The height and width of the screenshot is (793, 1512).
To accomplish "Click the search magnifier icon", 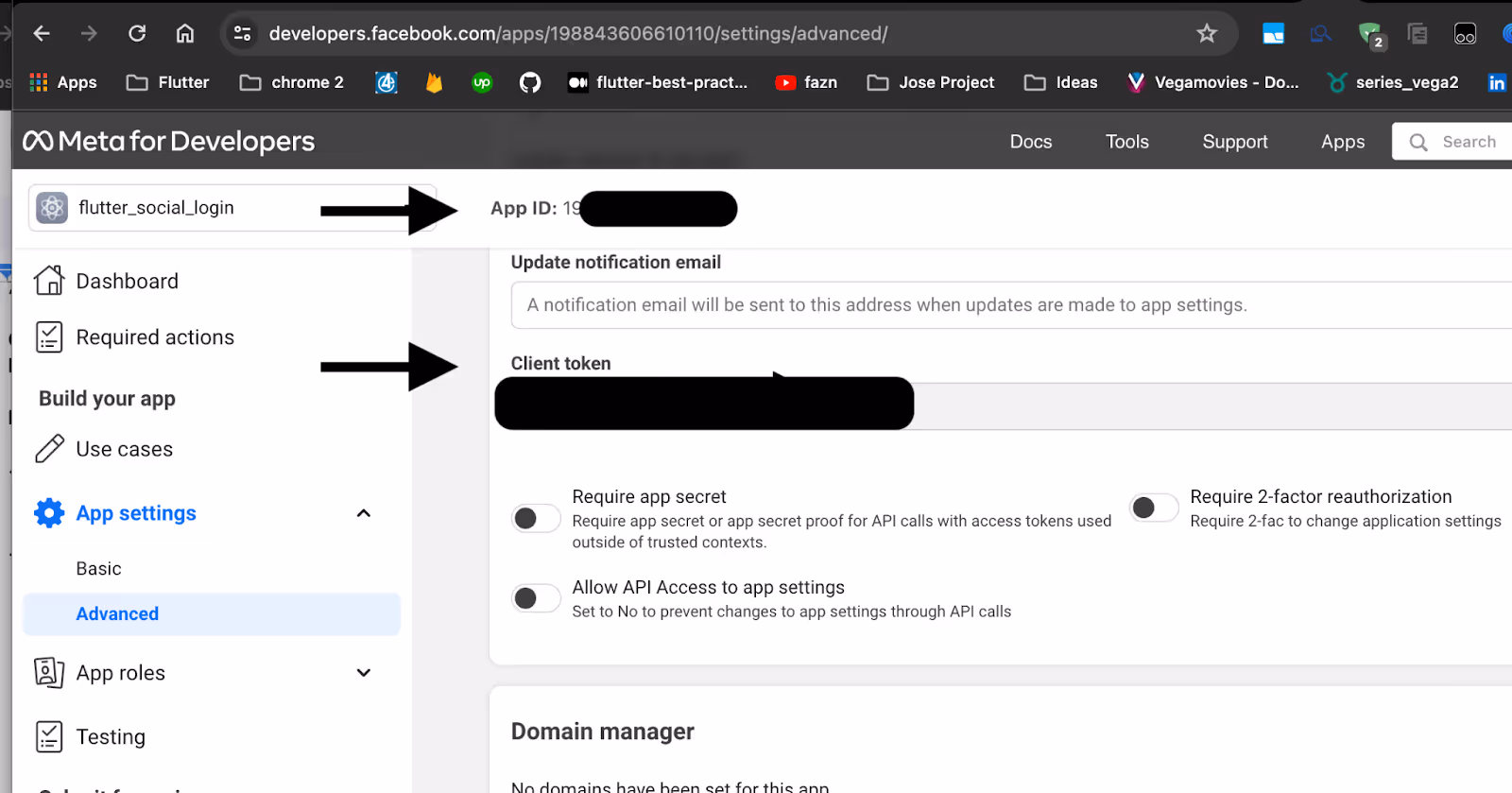I will coord(1418,143).
